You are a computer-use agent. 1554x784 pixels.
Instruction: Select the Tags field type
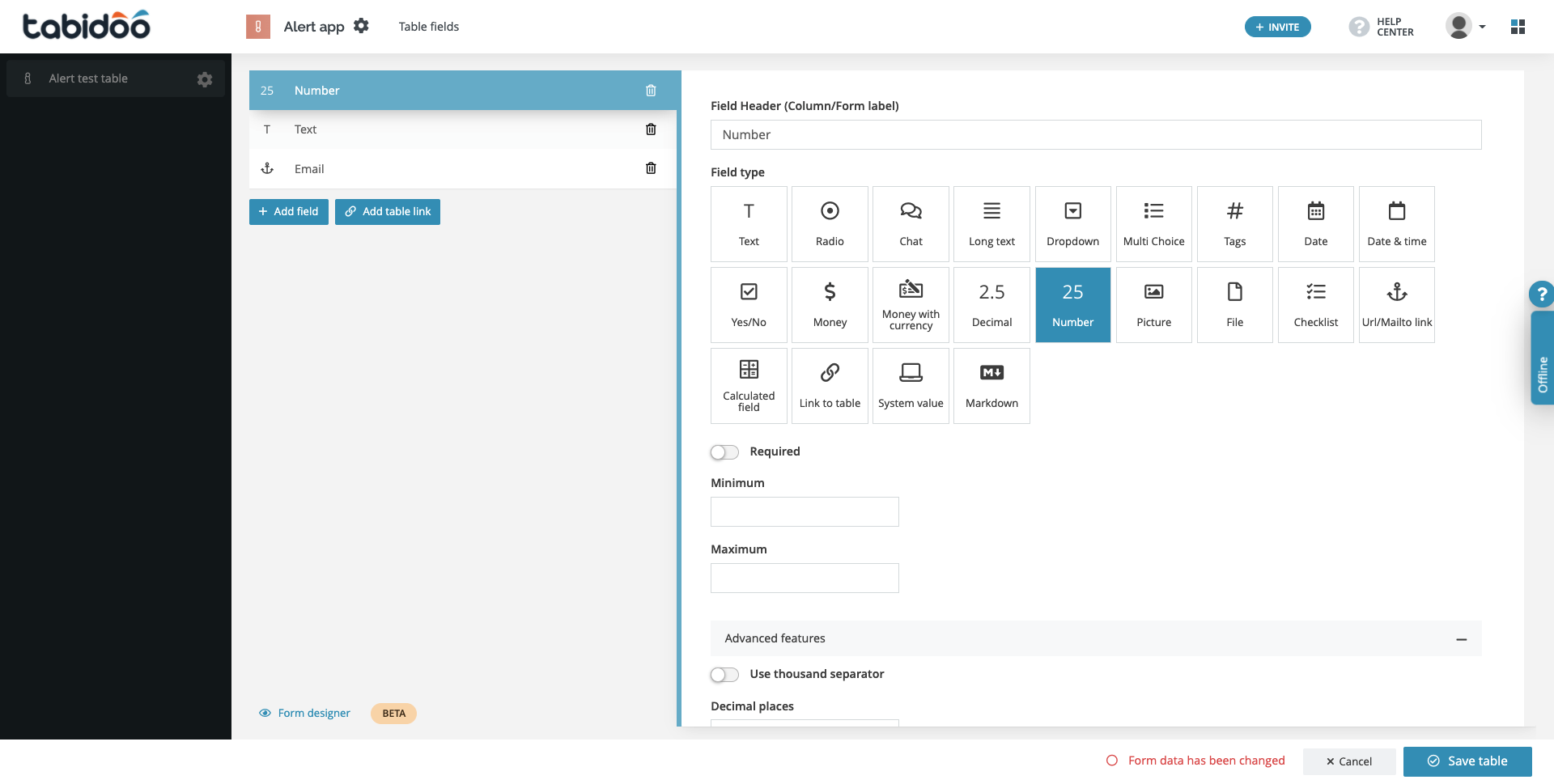[x=1234, y=224]
